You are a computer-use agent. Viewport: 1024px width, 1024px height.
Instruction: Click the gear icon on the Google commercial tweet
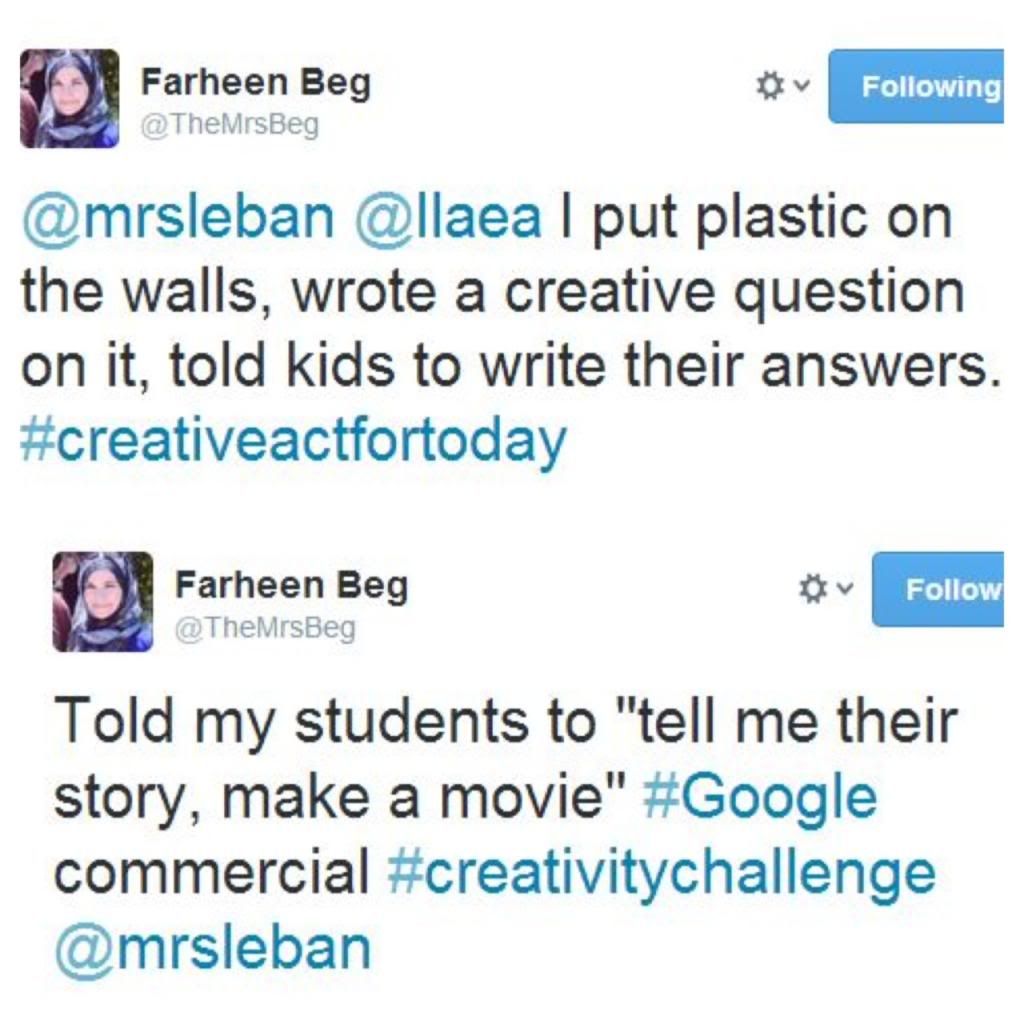click(x=813, y=590)
